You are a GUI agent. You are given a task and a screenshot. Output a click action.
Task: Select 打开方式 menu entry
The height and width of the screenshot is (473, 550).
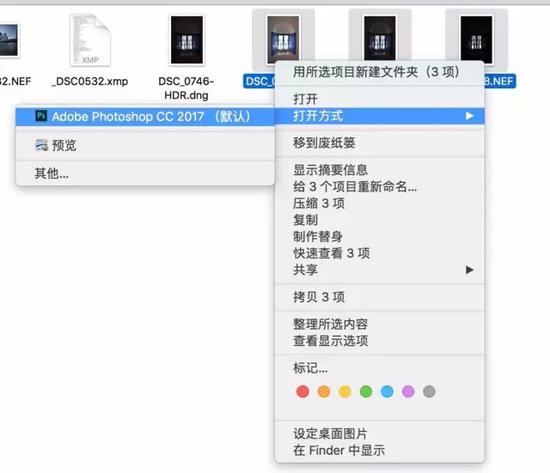click(x=380, y=116)
